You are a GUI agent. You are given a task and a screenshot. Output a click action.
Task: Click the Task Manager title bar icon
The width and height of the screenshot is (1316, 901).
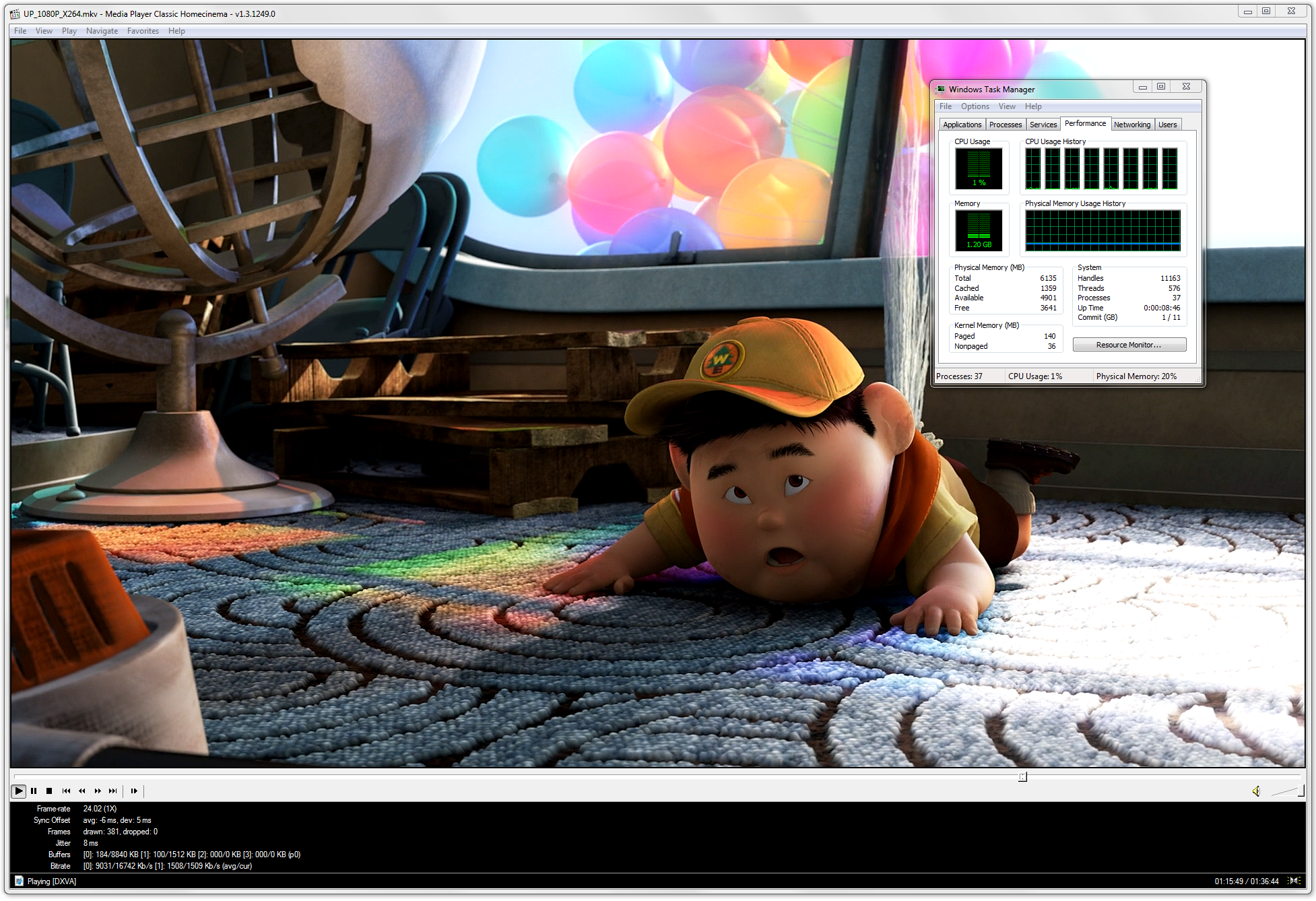(940, 89)
